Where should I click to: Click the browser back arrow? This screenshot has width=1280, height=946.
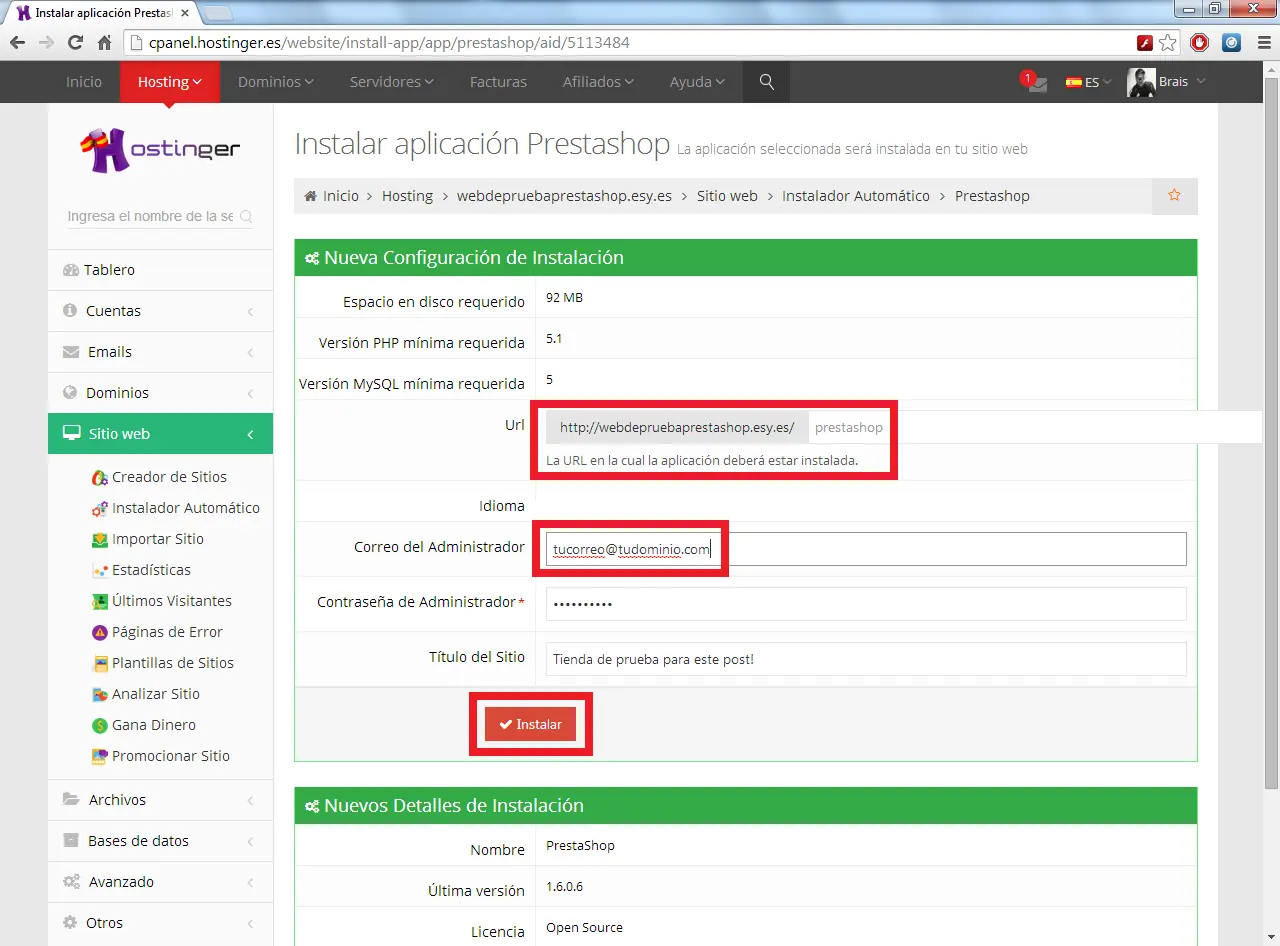[x=17, y=43]
